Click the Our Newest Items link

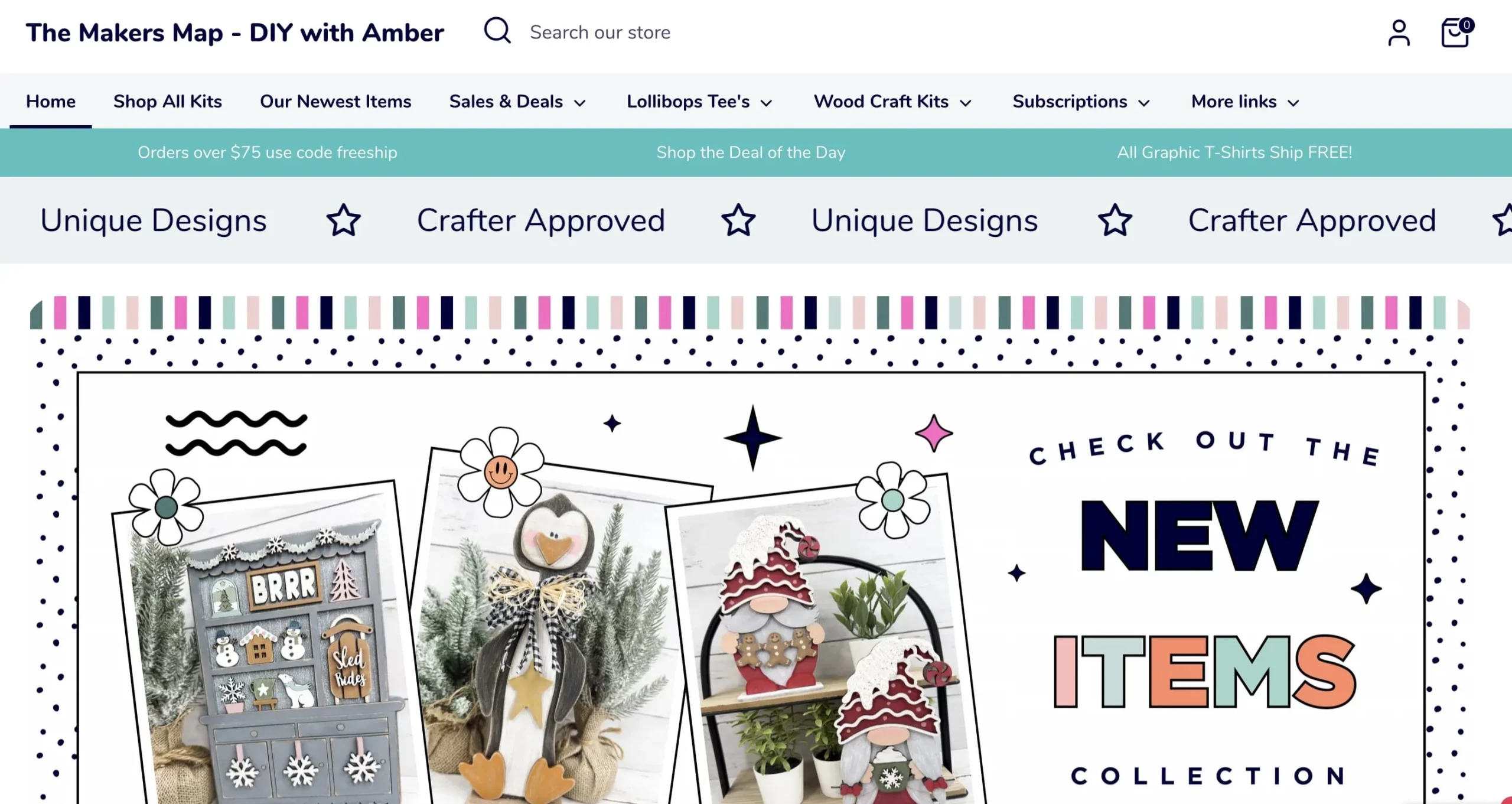(335, 101)
